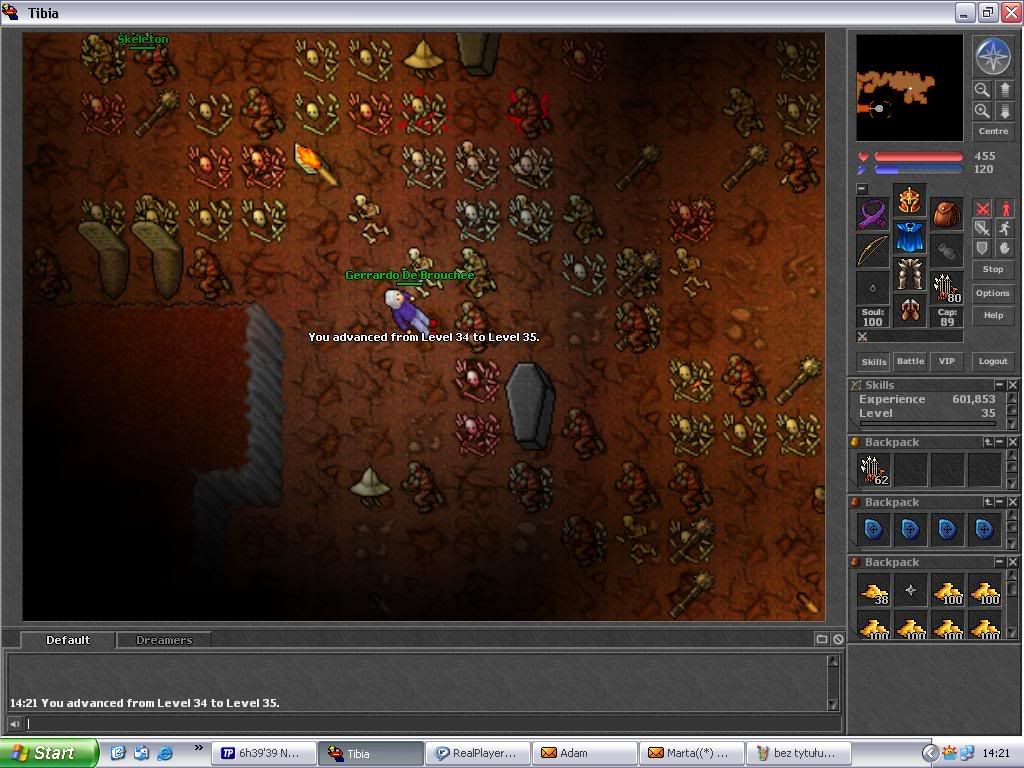Switch to the Dreamers chat tab
The image size is (1024, 768).
(164, 640)
